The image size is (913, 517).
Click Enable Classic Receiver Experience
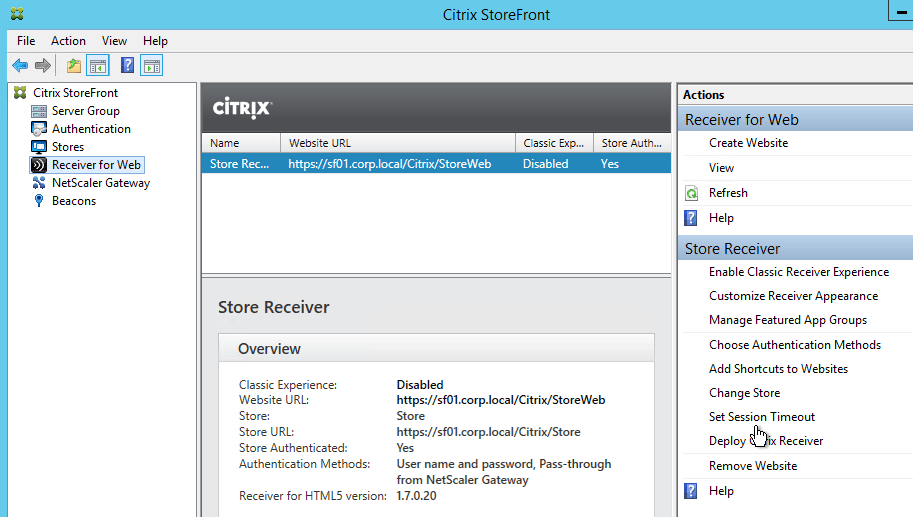pyautogui.click(x=799, y=272)
